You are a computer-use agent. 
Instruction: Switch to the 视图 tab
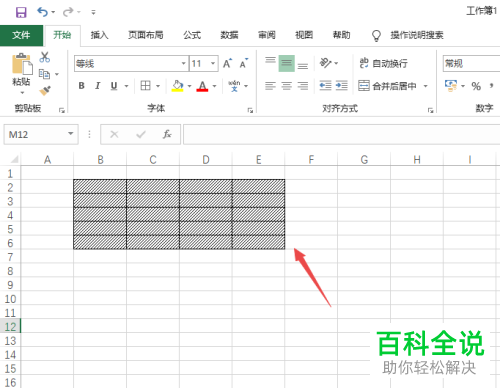pos(304,35)
